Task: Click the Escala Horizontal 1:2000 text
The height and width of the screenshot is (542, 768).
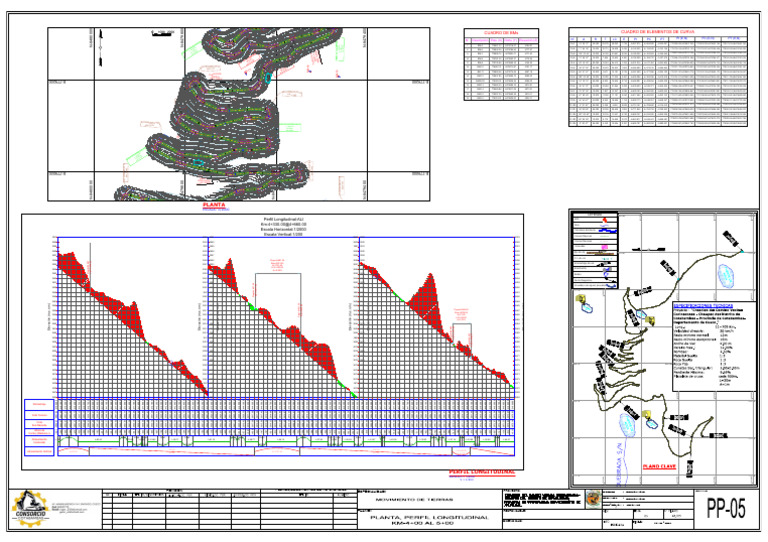Action: pos(283,229)
